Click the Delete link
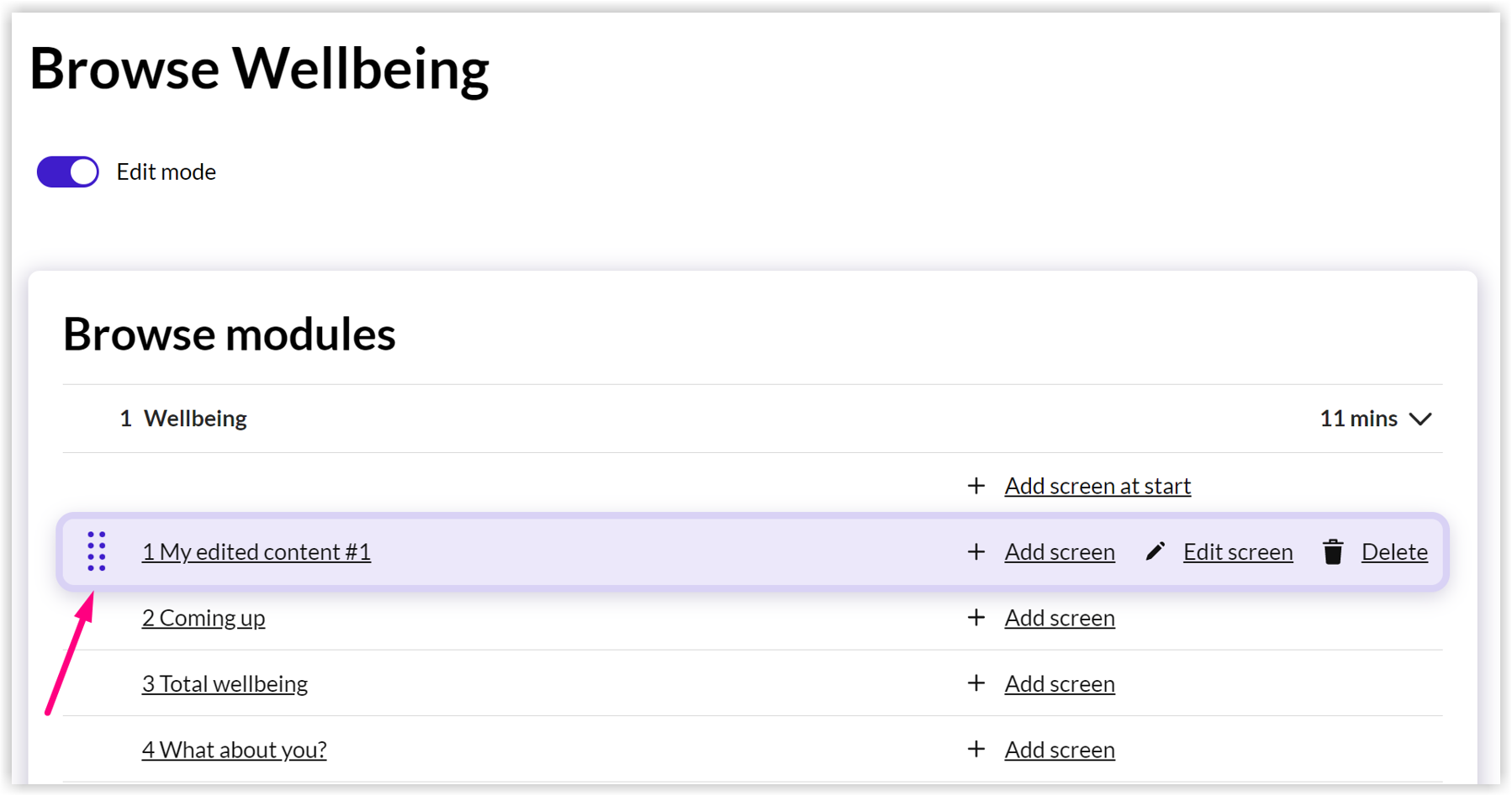 (1394, 551)
